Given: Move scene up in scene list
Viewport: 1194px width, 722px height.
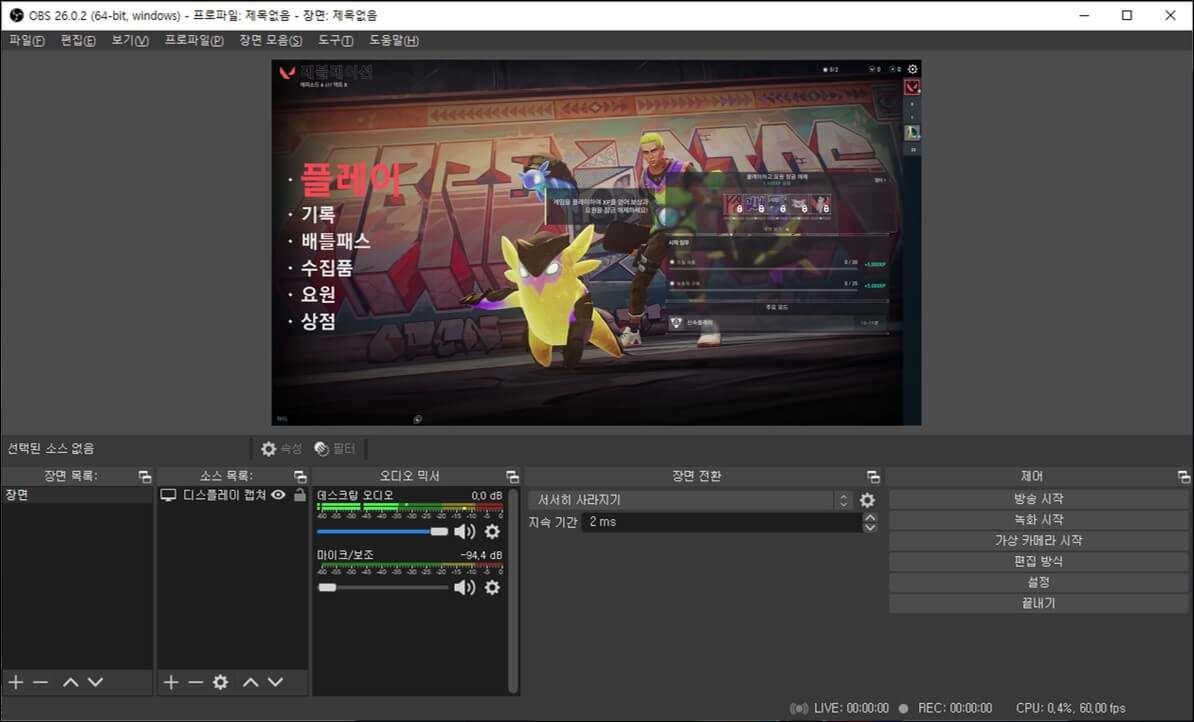Looking at the screenshot, I should tap(70, 682).
